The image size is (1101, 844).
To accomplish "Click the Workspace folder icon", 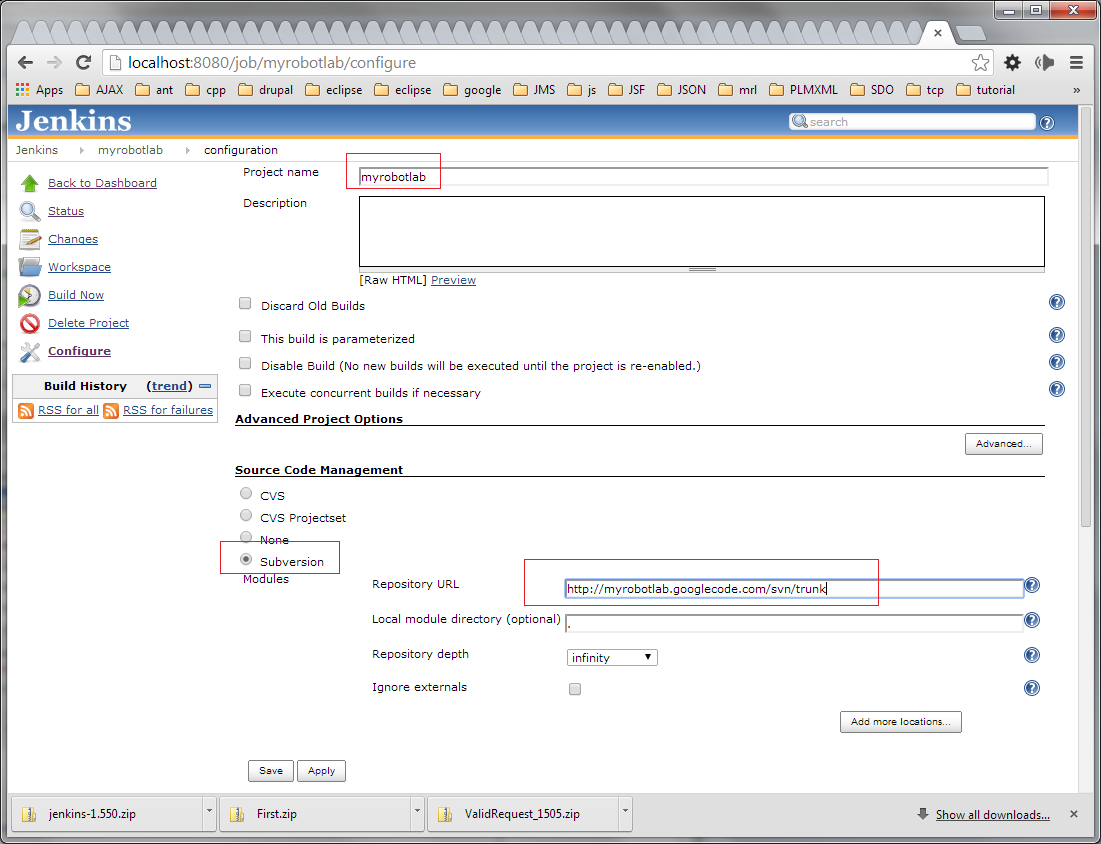I will pos(29,267).
